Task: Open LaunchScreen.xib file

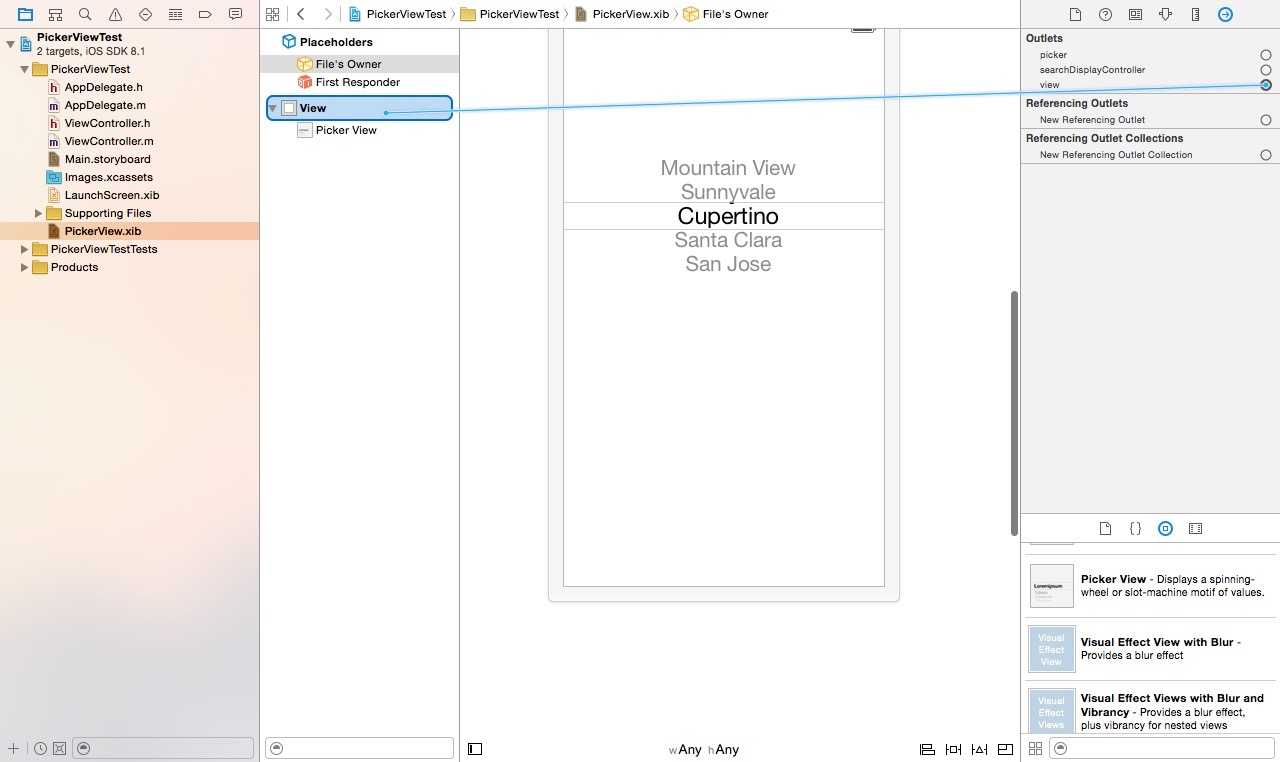Action: [x=111, y=195]
